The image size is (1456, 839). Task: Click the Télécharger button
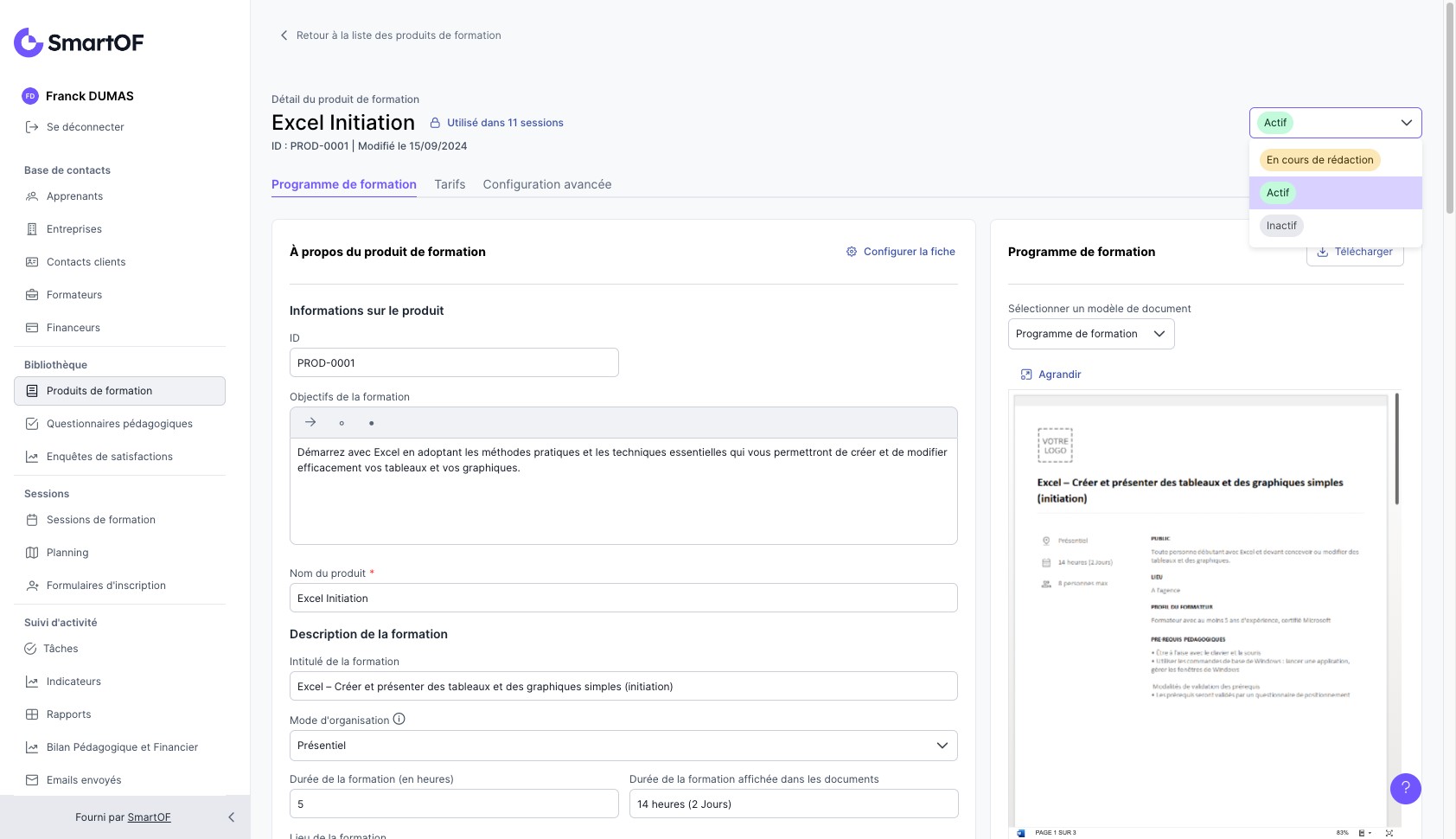point(1354,253)
